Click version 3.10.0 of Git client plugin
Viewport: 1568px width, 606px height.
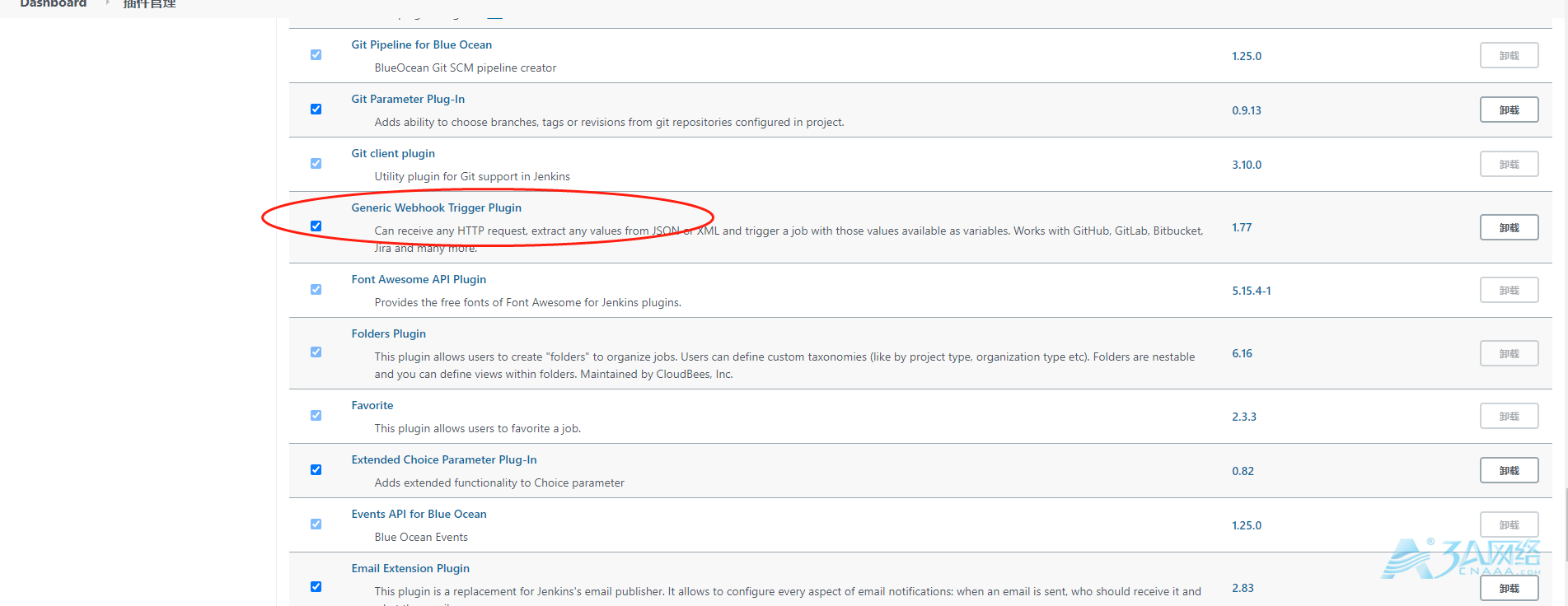(x=1247, y=165)
